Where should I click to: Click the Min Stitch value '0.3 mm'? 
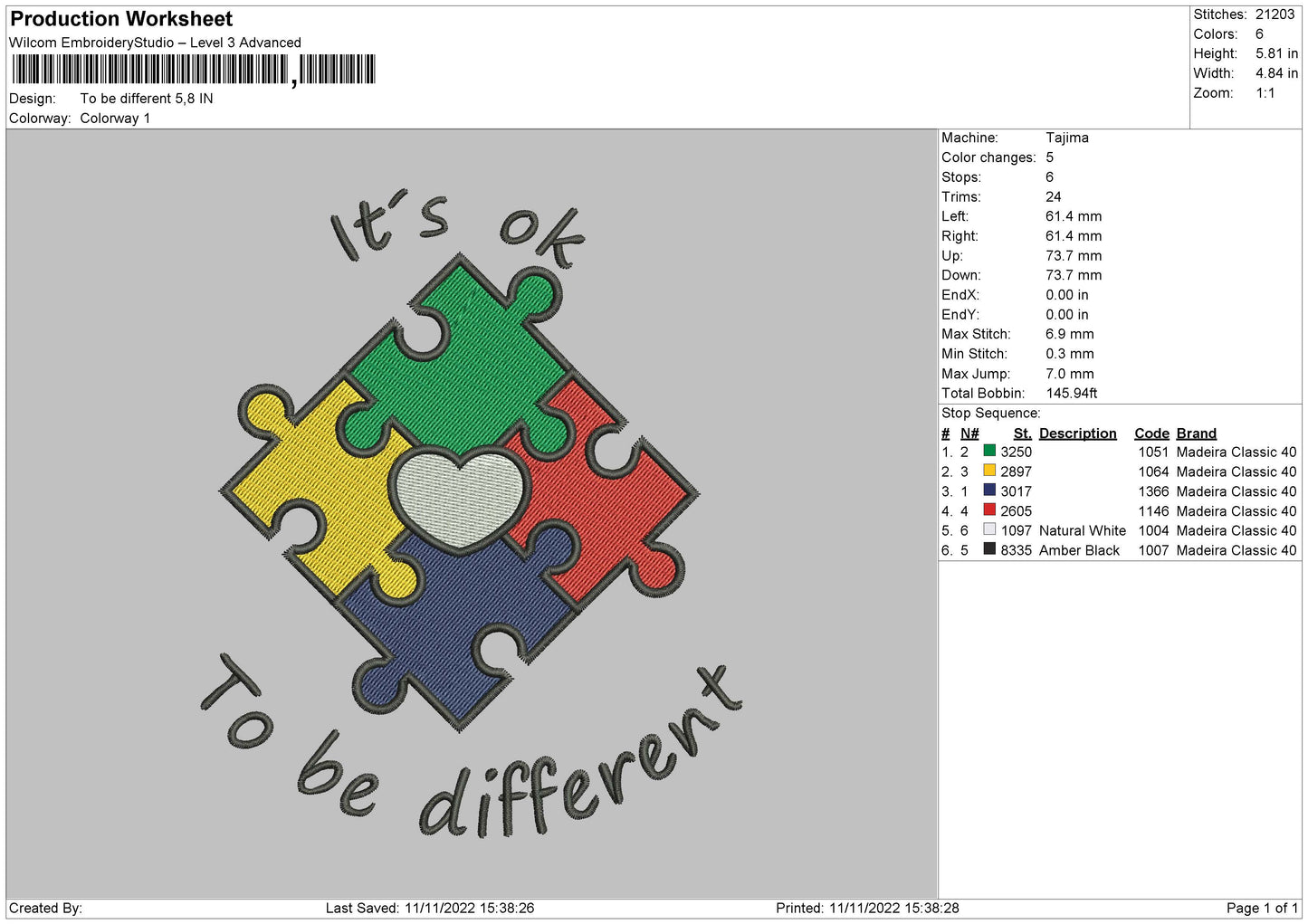pos(1070,354)
